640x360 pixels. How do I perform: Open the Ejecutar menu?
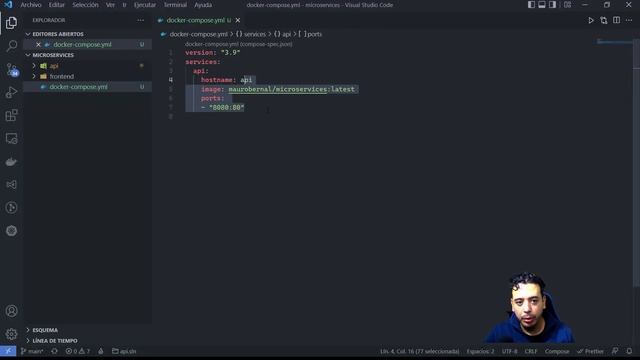(145, 5)
